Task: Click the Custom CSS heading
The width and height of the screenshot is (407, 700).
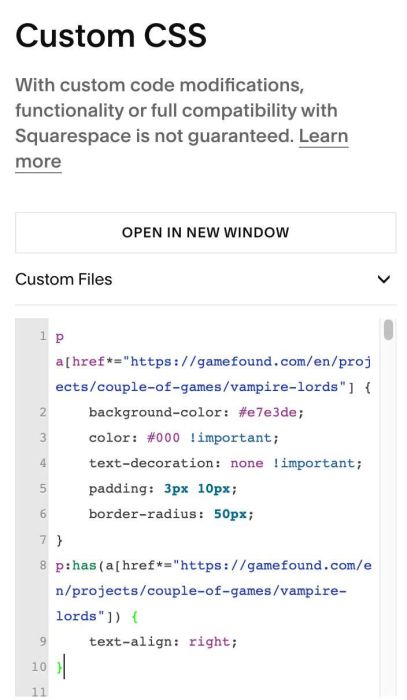Action: coord(111,35)
